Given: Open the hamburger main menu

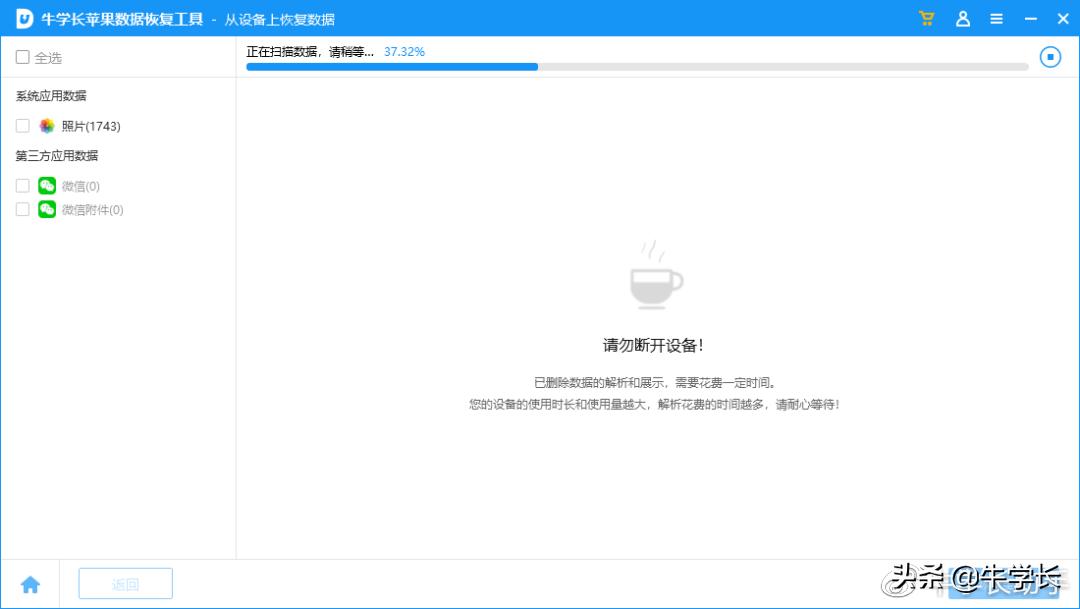Looking at the screenshot, I should pyautogui.click(x=996, y=18).
